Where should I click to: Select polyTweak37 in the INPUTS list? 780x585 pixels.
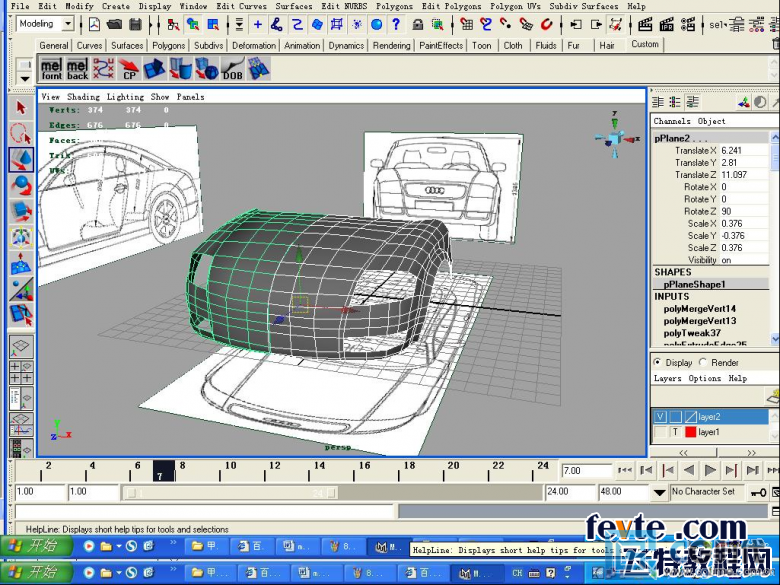tap(692, 333)
